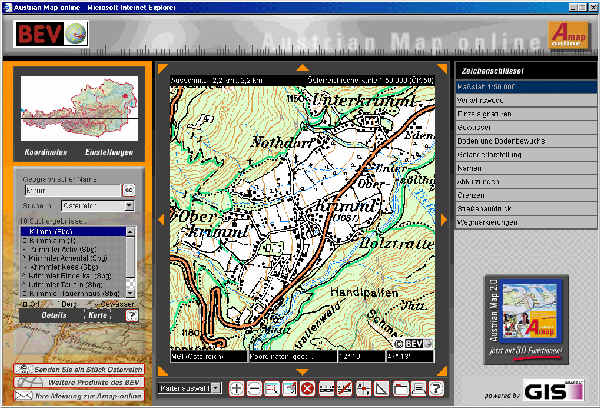Select the triangle set-square tool
The width and height of the screenshot is (600, 408).
pyautogui.click(x=381, y=388)
